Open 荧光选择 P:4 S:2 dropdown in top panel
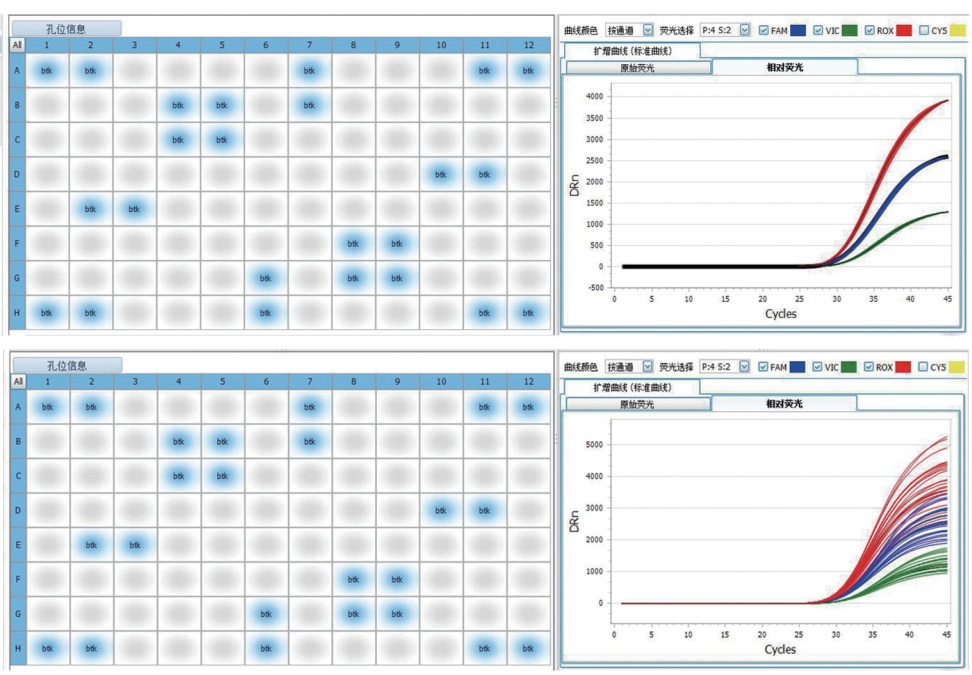Screen dimensions: 972x675 744,31
